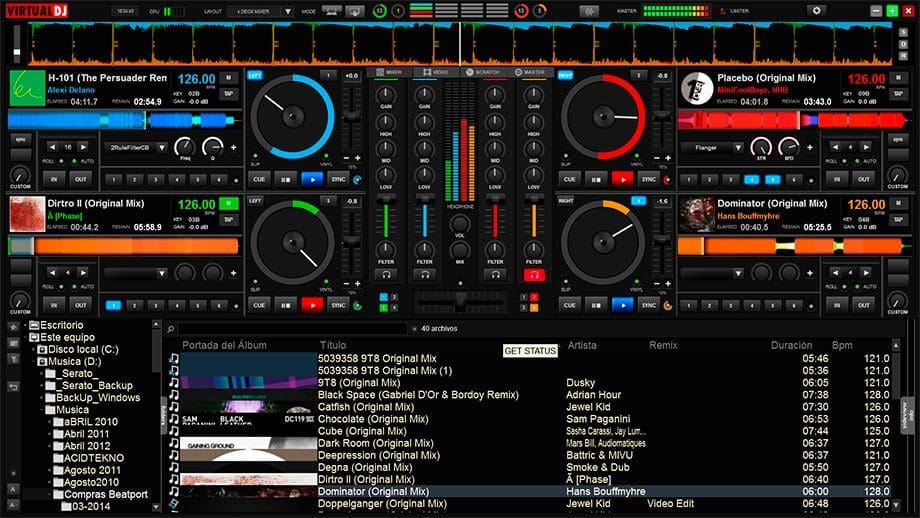Click the GET STATUS button
This screenshot has width=920, height=518.
(530, 351)
